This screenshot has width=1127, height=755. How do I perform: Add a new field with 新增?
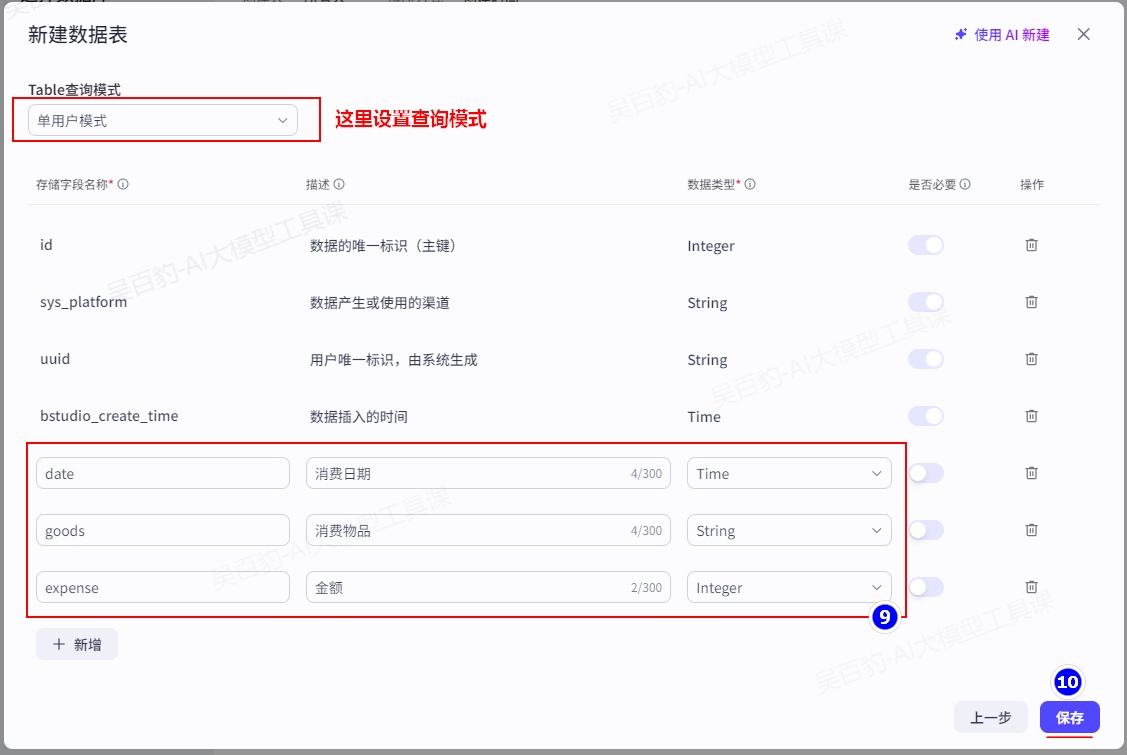tap(77, 645)
